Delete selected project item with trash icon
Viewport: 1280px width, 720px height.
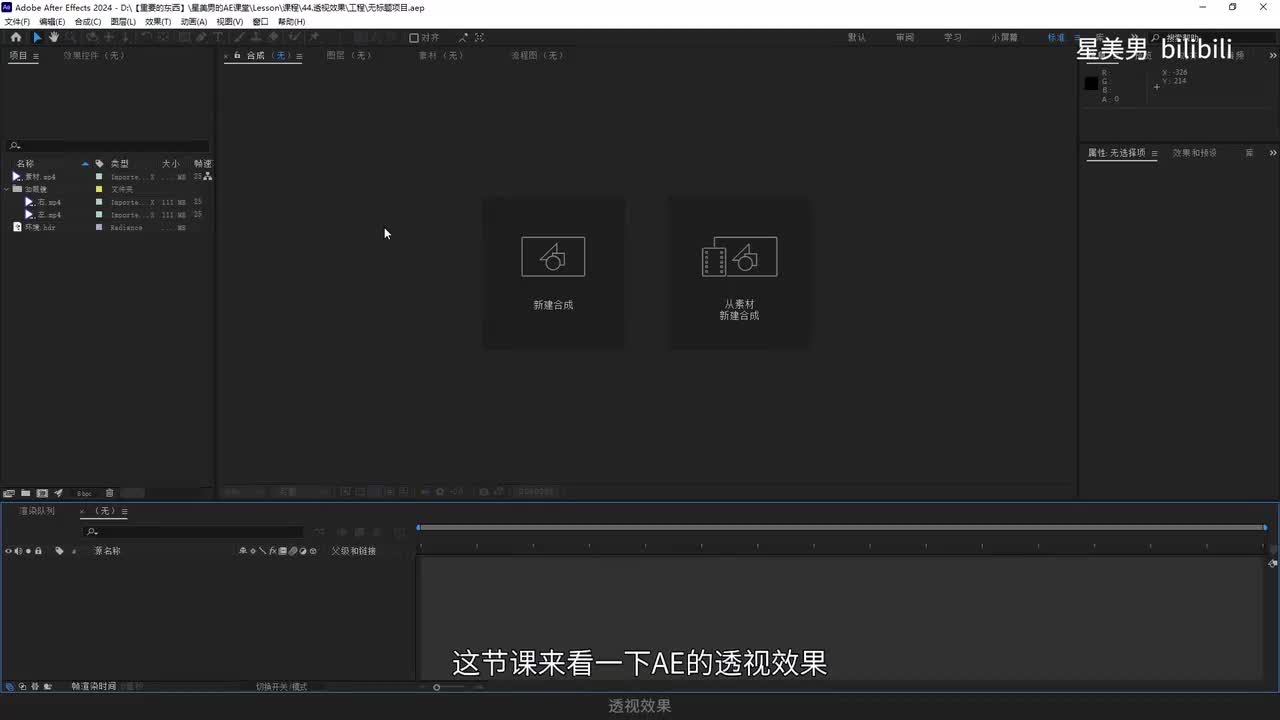click(x=109, y=493)
